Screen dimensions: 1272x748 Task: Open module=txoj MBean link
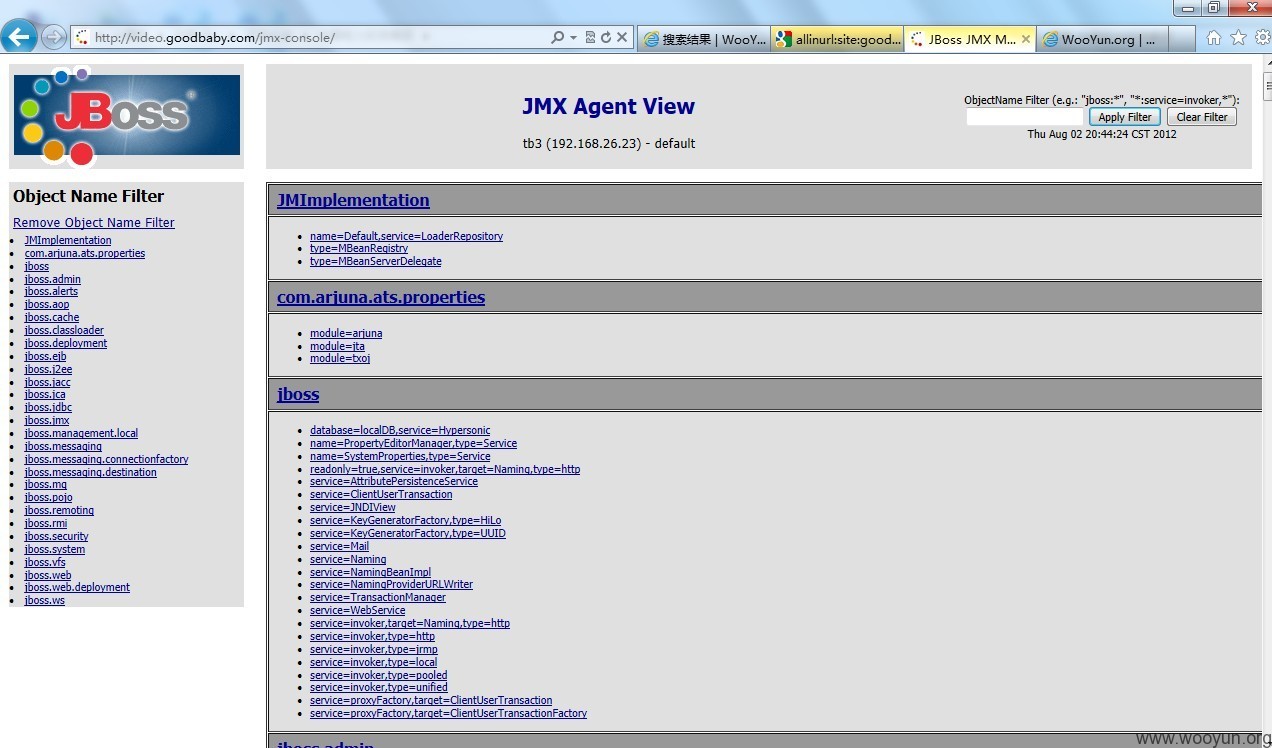pos(340,358)
